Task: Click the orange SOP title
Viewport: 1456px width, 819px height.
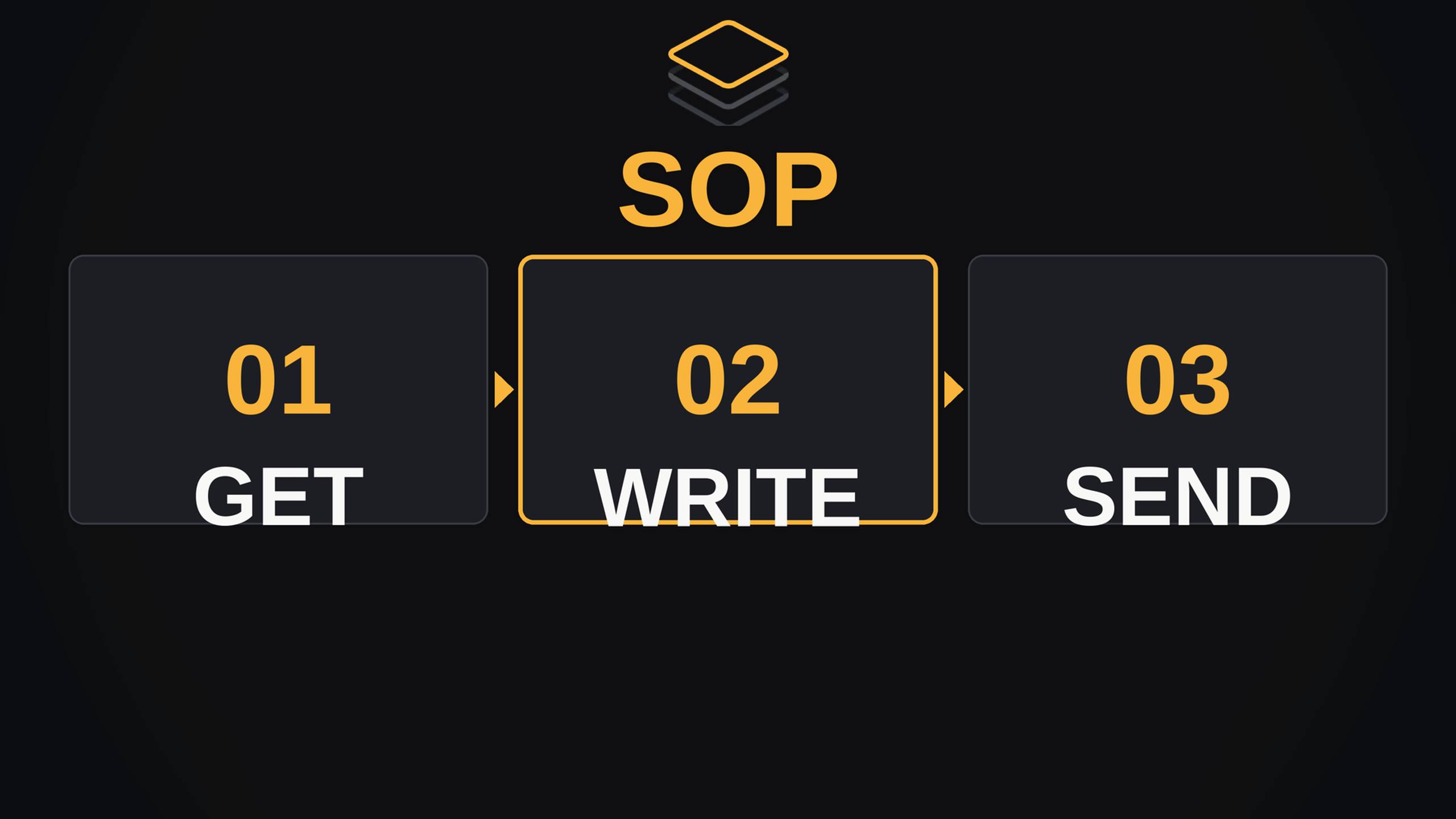Action: tap(728, 189)
